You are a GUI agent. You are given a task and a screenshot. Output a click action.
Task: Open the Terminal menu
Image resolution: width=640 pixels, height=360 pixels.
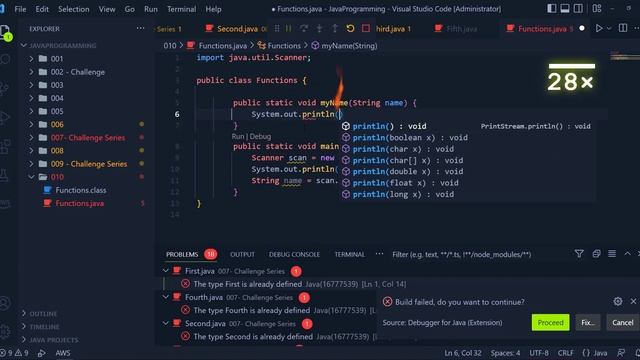(181, 9)
